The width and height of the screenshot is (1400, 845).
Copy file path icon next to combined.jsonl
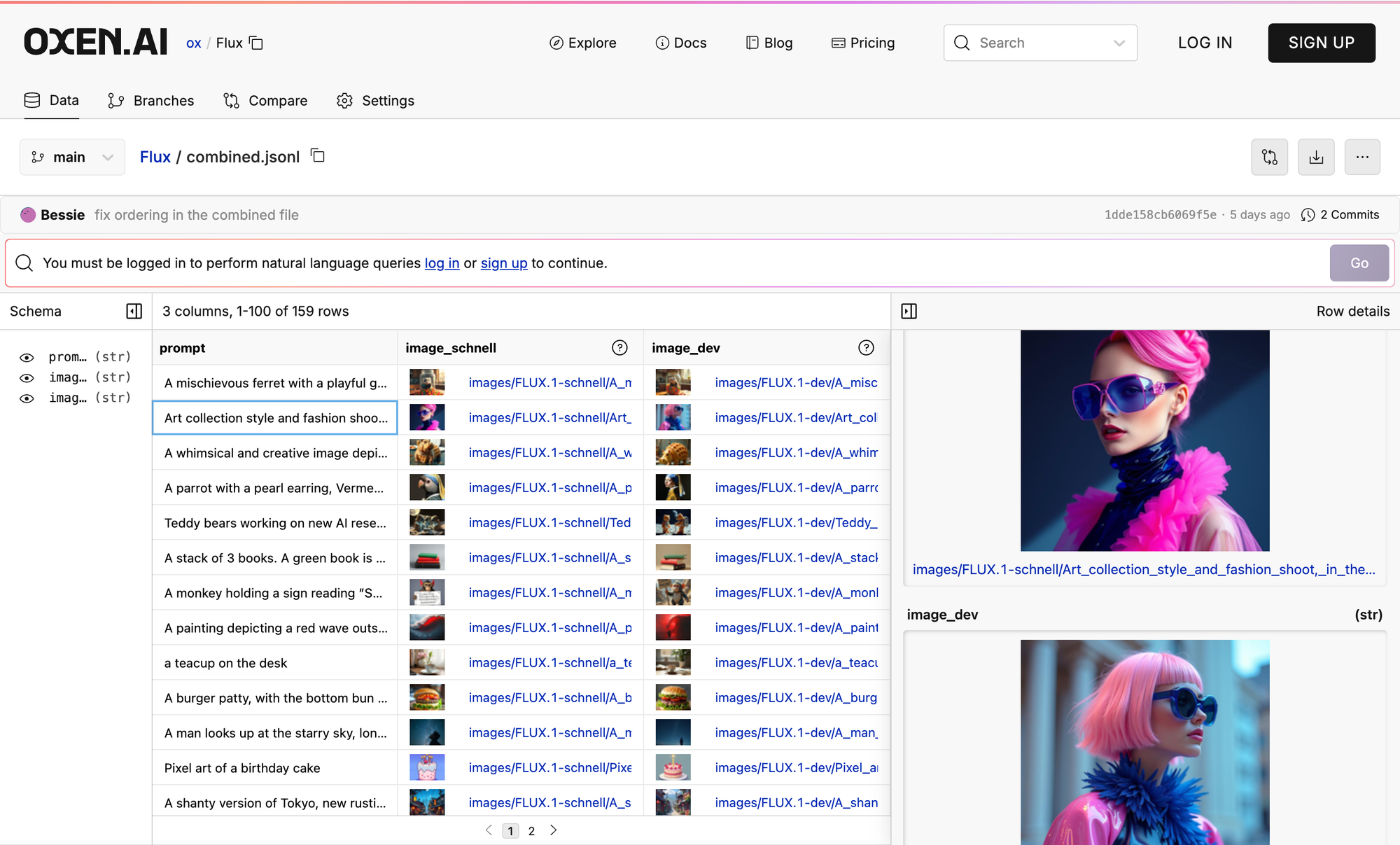tap(318, 155)
